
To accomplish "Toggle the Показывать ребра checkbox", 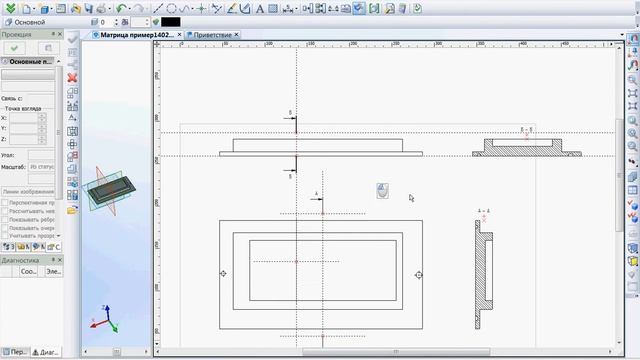I will 5,220.
